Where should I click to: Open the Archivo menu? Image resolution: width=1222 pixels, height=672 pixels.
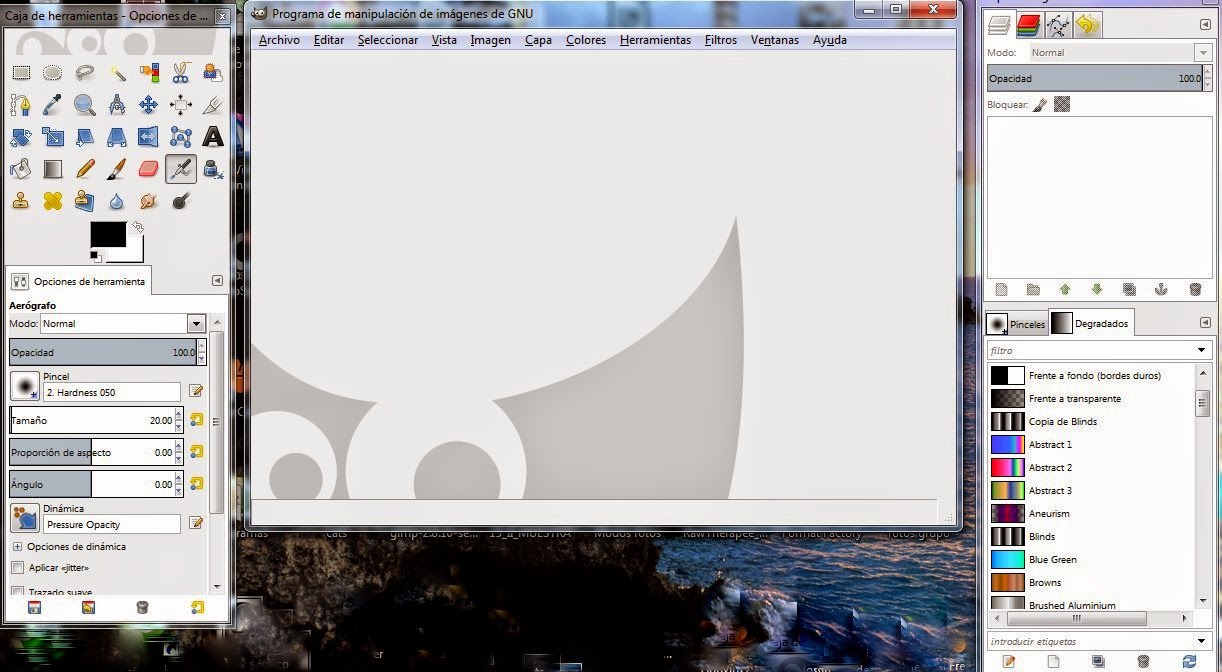click(x=279, y=40)
